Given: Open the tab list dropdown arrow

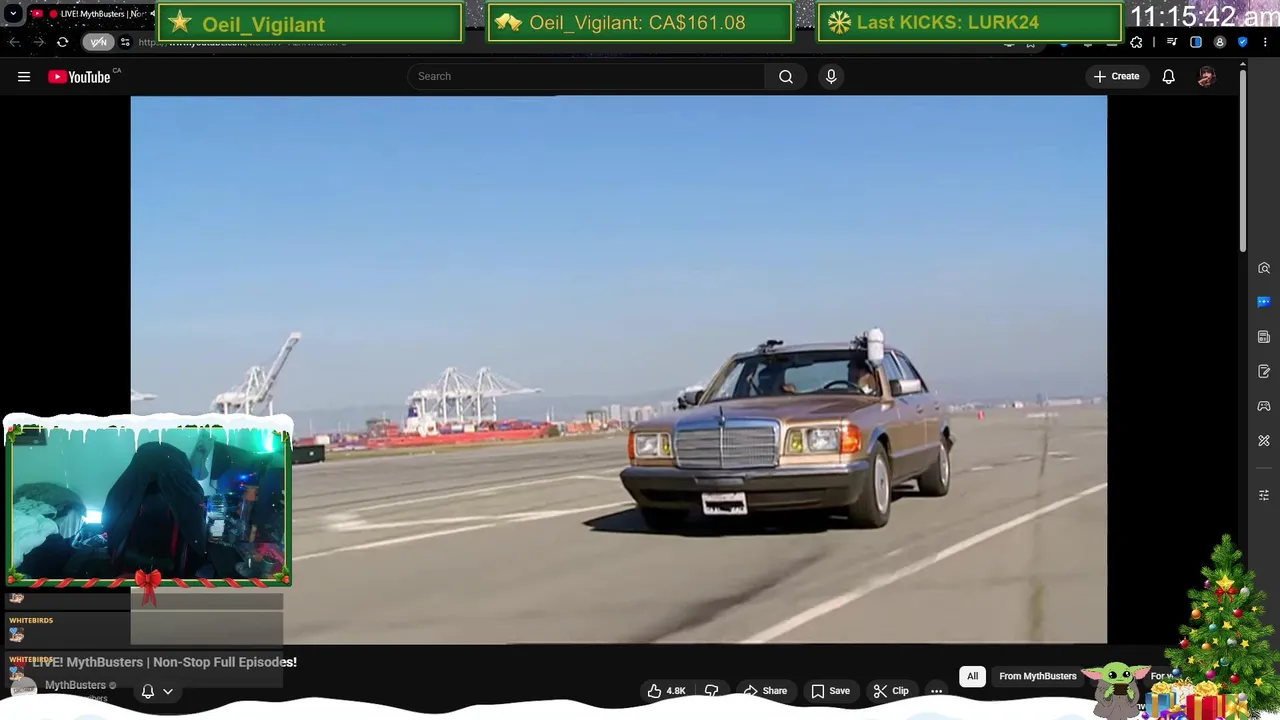Looking at the screenshot, I should click(13, 14).
